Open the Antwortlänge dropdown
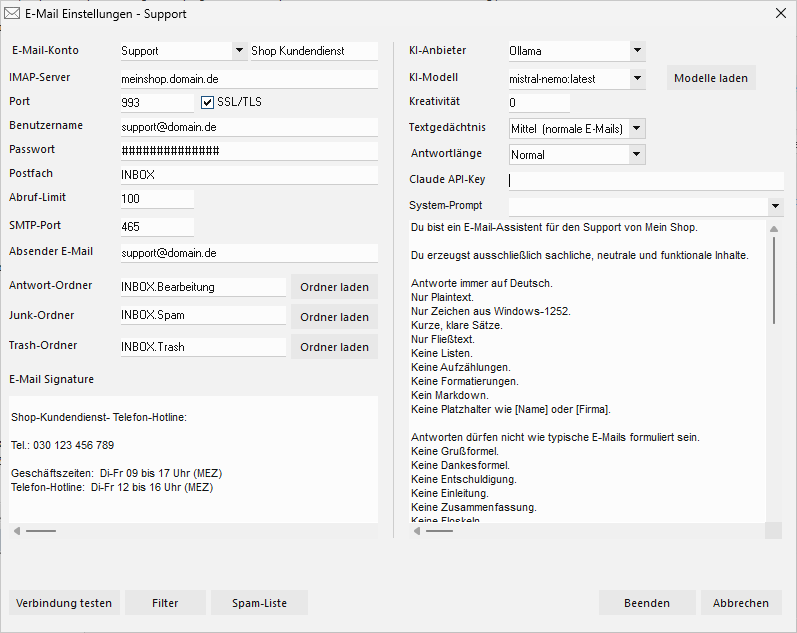 637,155
